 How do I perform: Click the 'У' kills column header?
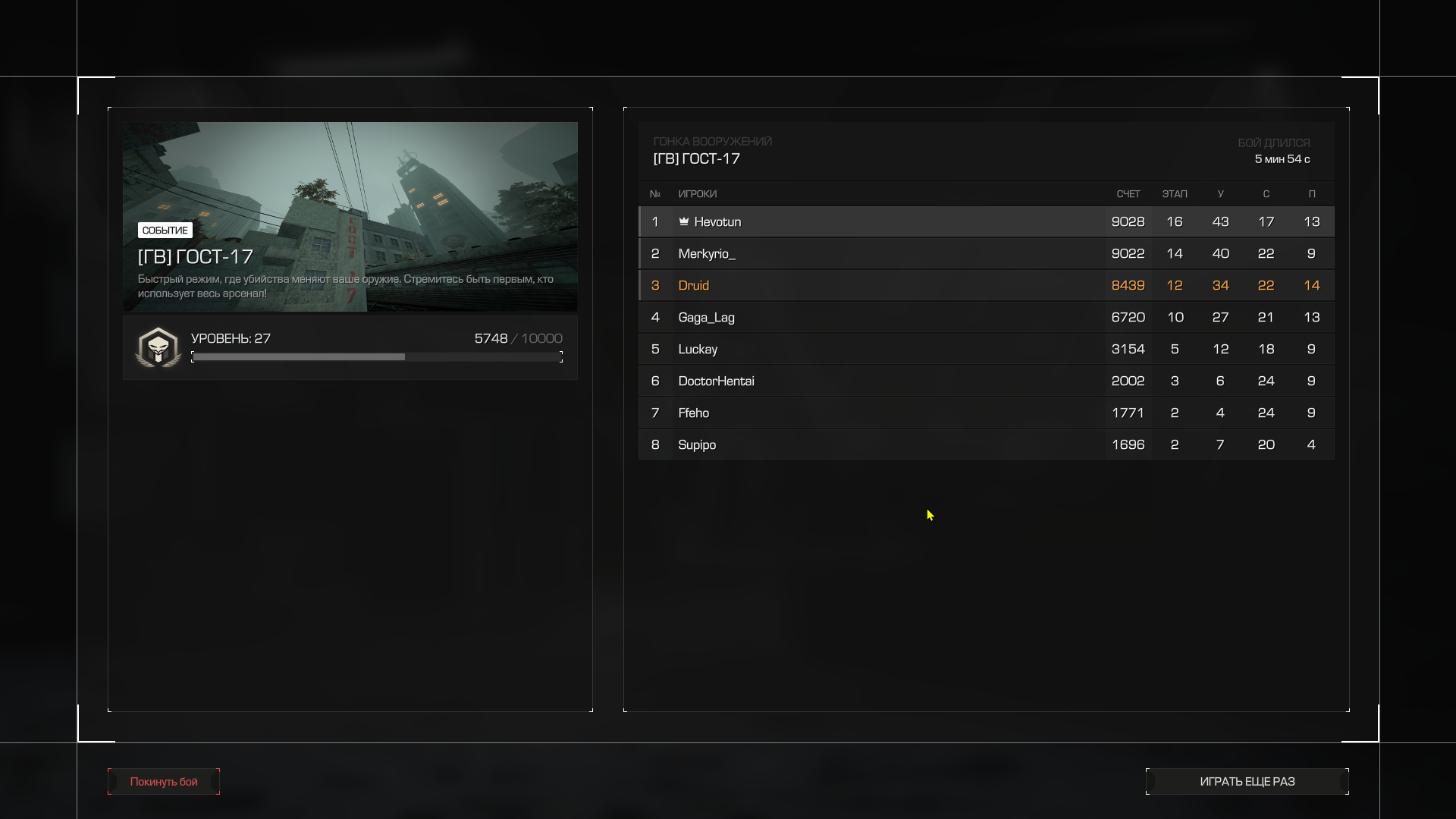[x=1220, y=194]
